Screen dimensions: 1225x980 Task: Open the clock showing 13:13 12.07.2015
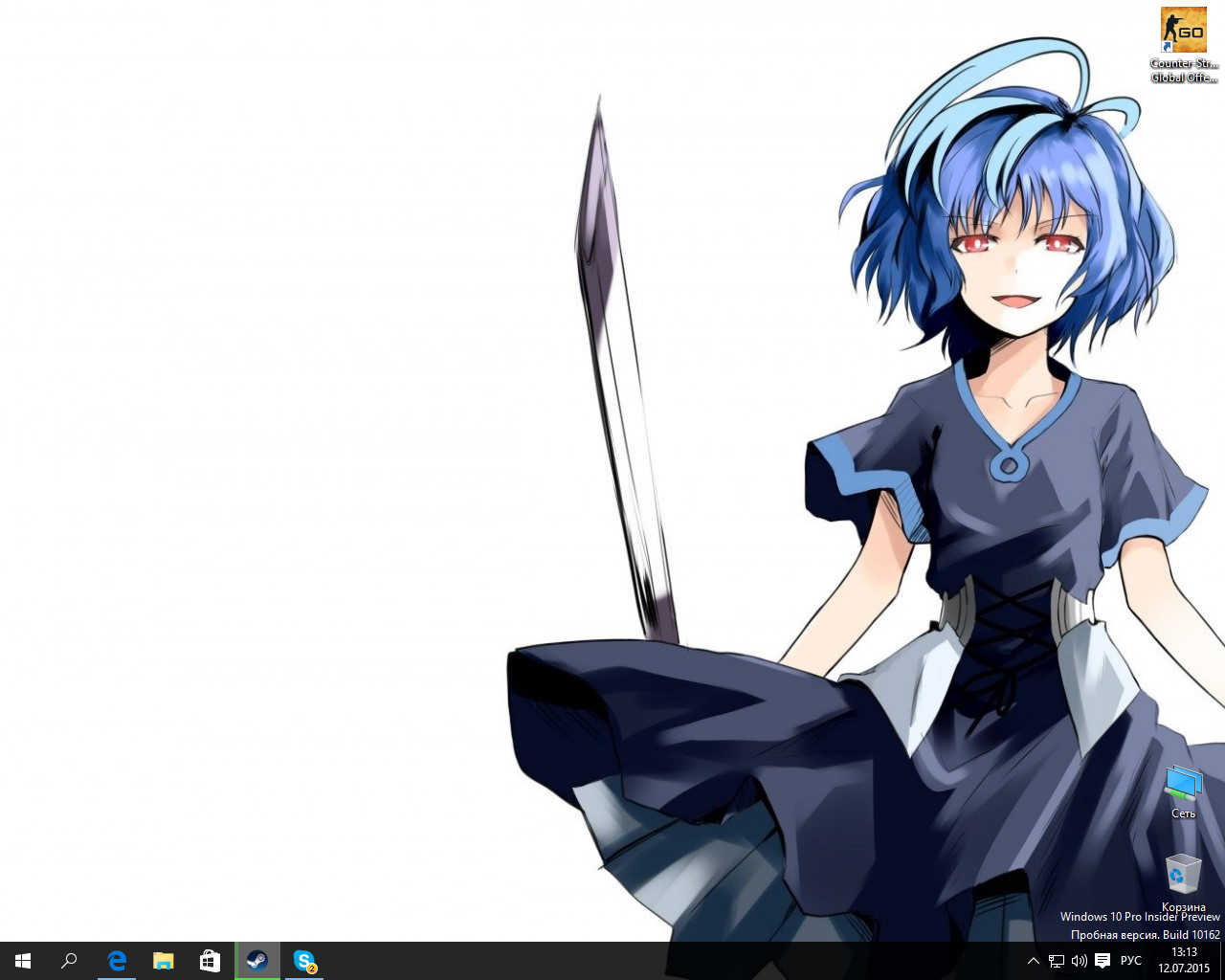click(1184, 961)
